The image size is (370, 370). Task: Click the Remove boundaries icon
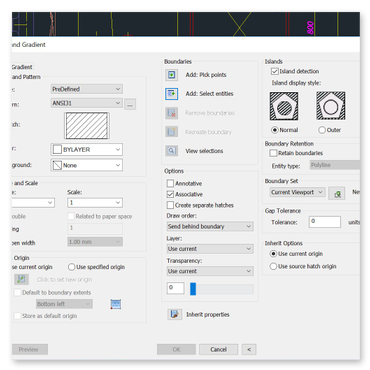(172, 113)
